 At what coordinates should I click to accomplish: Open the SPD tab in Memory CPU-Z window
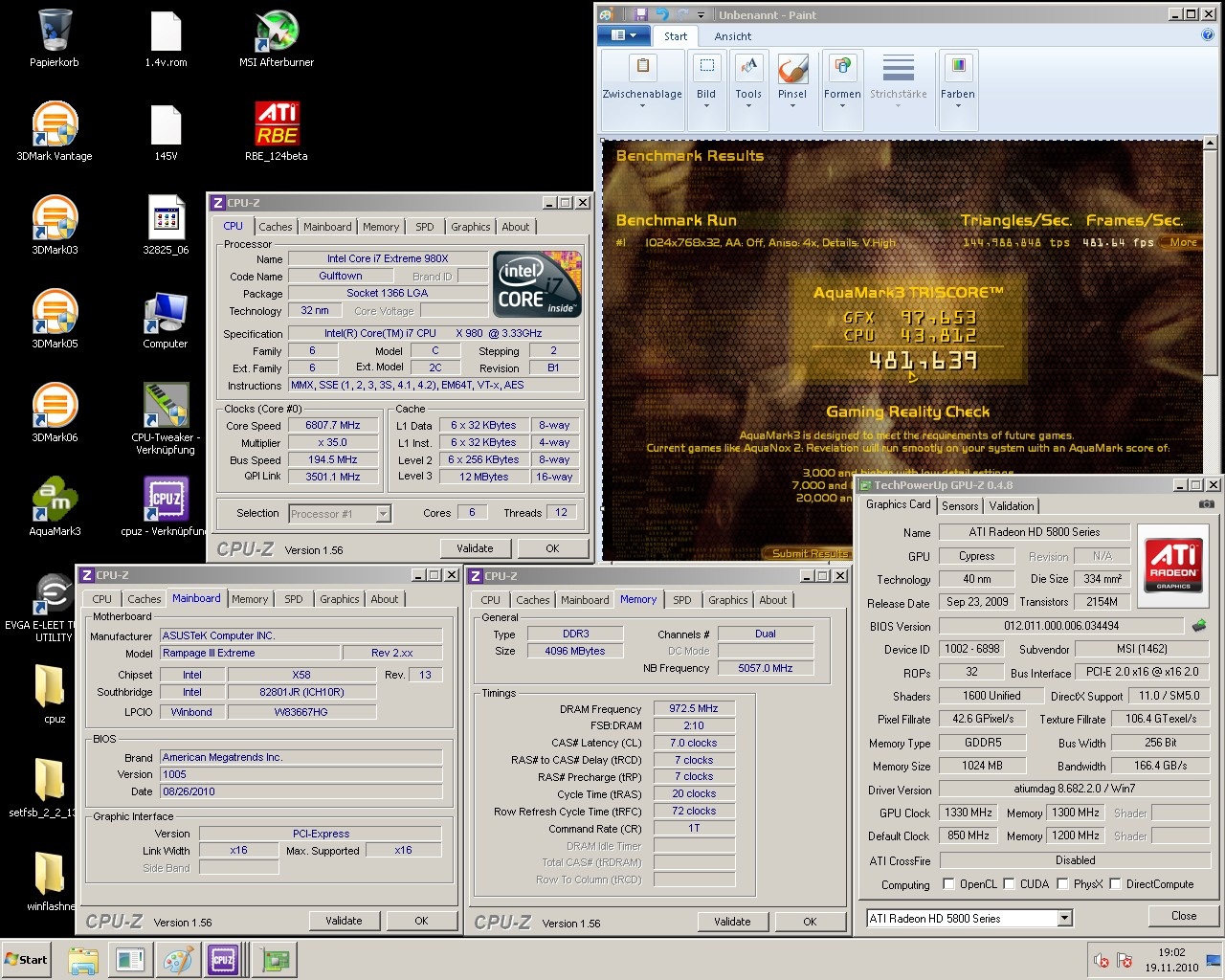[682, 600]
